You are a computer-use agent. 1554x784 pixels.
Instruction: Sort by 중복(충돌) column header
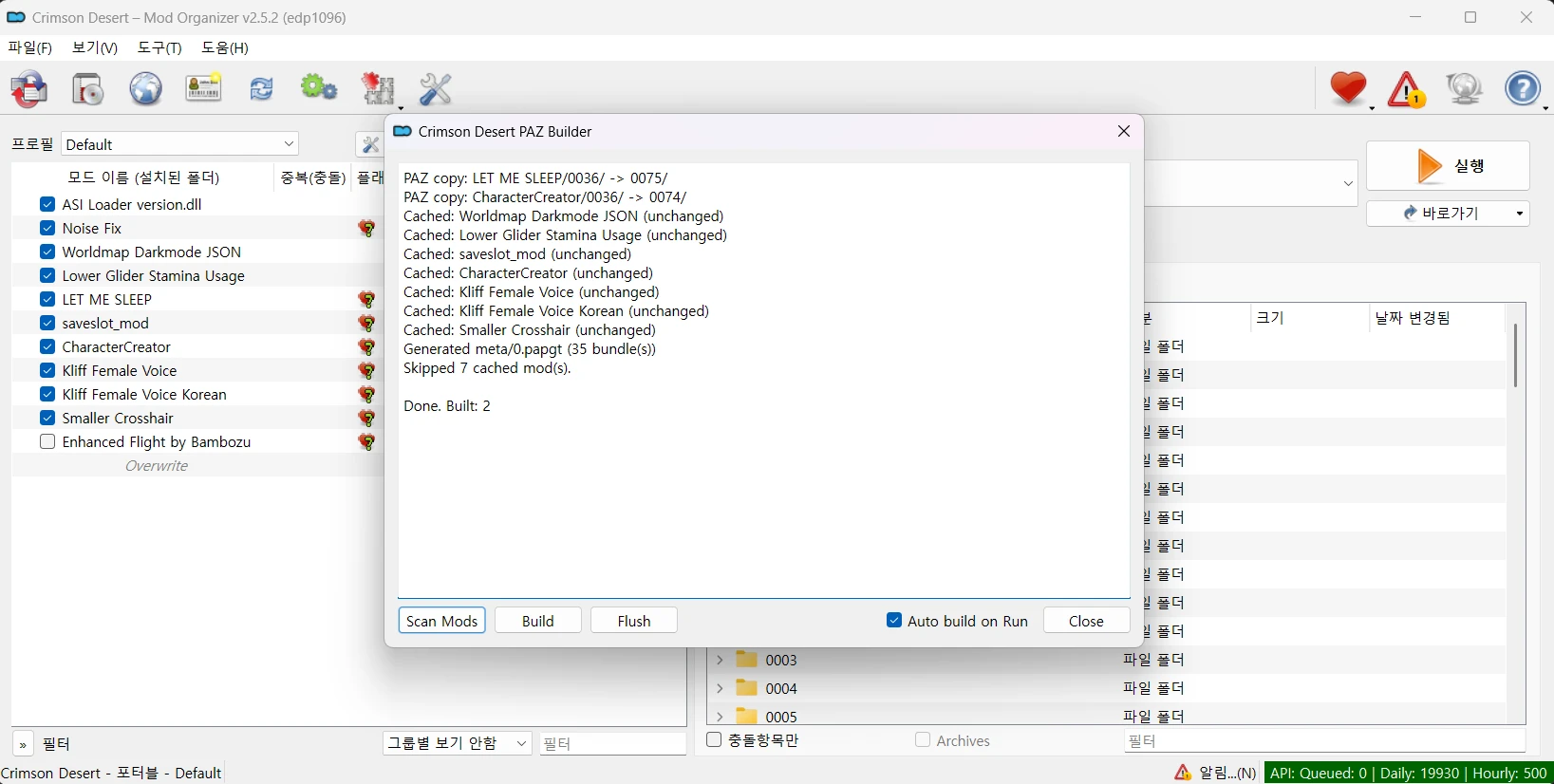click(312, 177)
